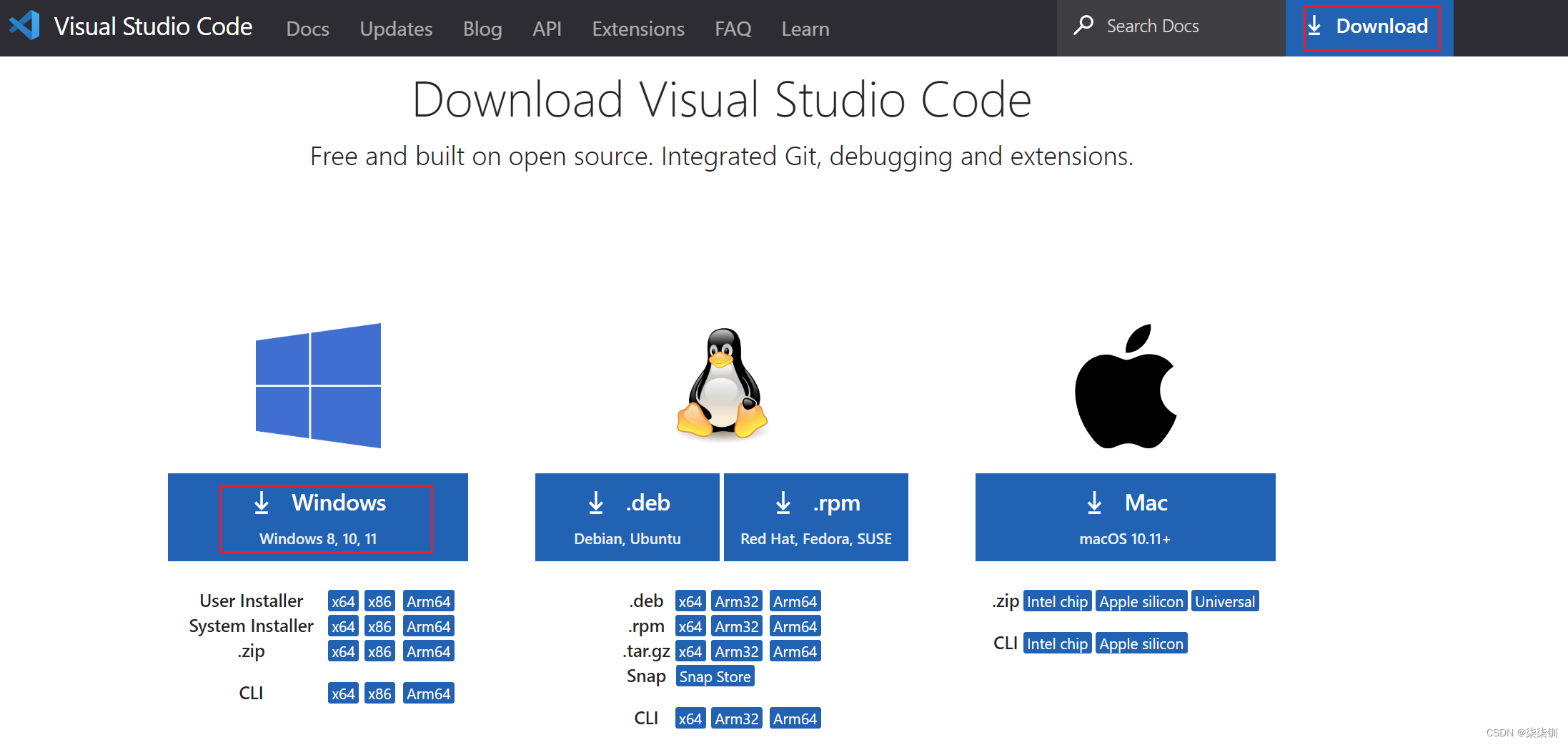Download the Windows 8, 10, 11 installer
This screenshot has width=1568, height=745.
pyautogui.click(x=318, y=517)
